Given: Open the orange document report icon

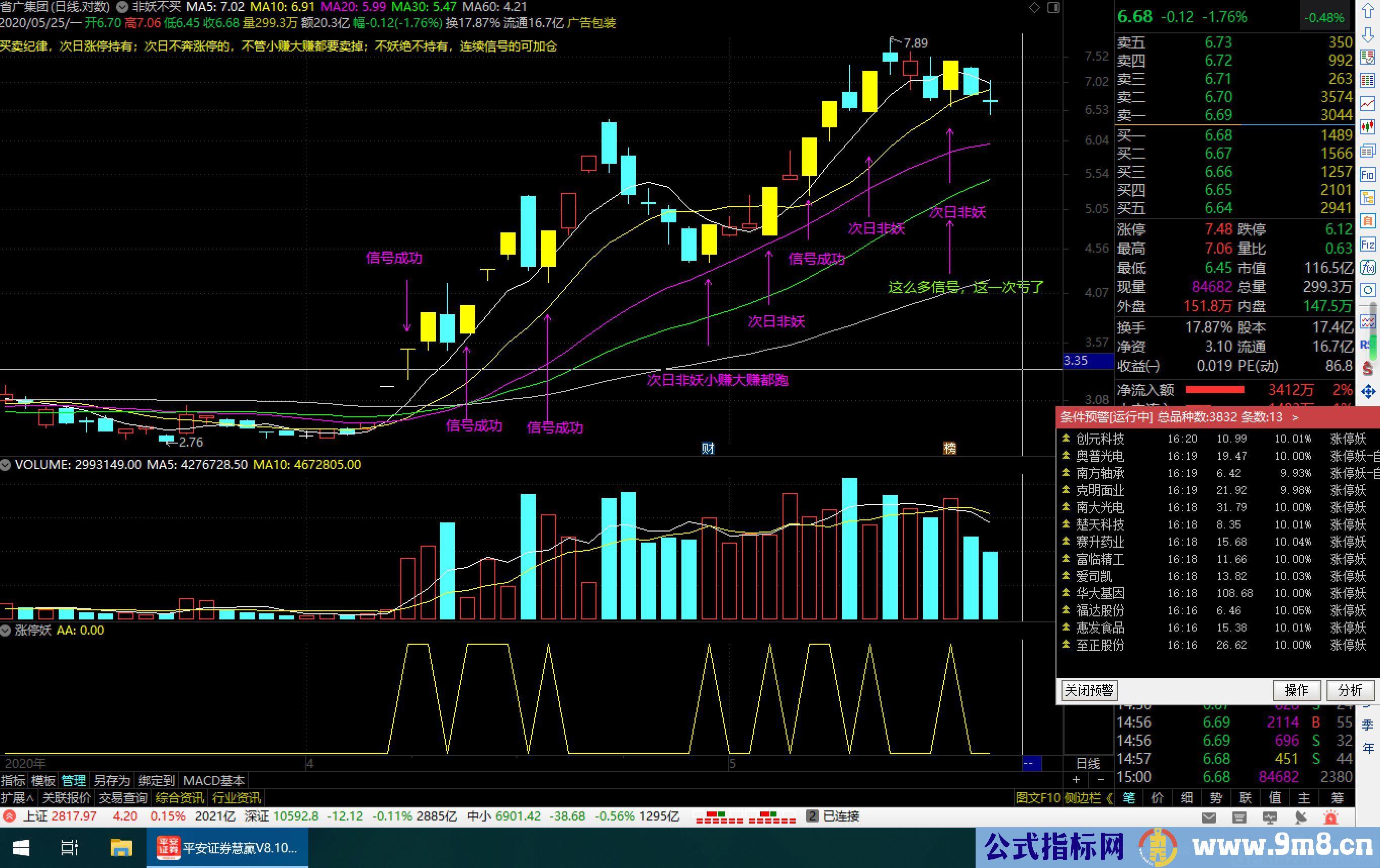Looking at the screenshot, I should pos(1367,221).
